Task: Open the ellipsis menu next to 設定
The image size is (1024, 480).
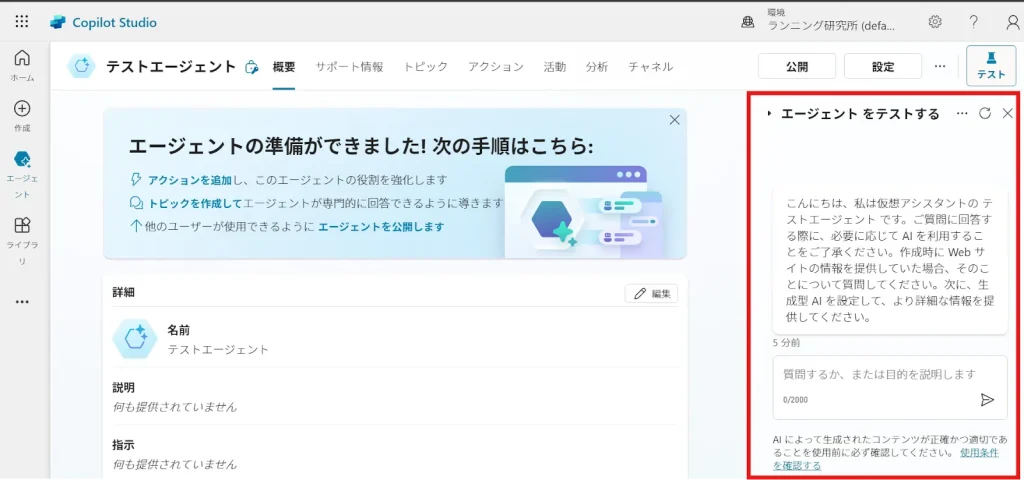Action: (x=939, y=66)
